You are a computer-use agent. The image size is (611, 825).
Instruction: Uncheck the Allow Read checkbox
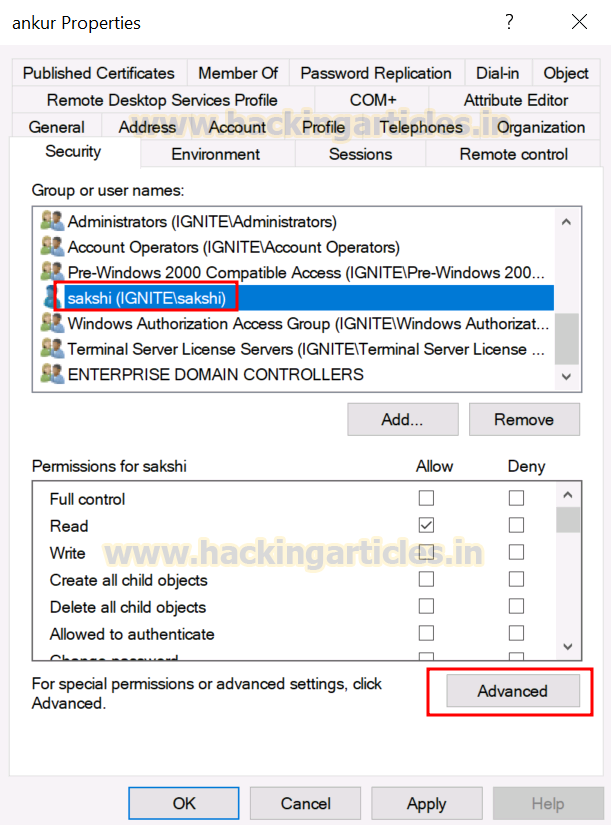[x=426, y=525]
